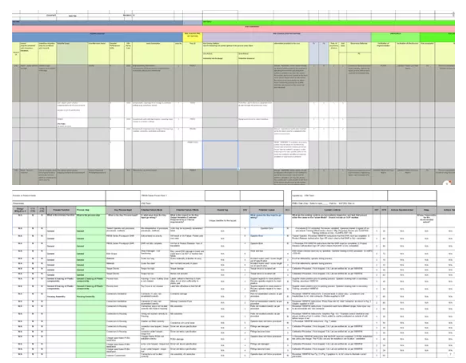Click the Potential Failure Effects header cell

(x=187, y=210)
